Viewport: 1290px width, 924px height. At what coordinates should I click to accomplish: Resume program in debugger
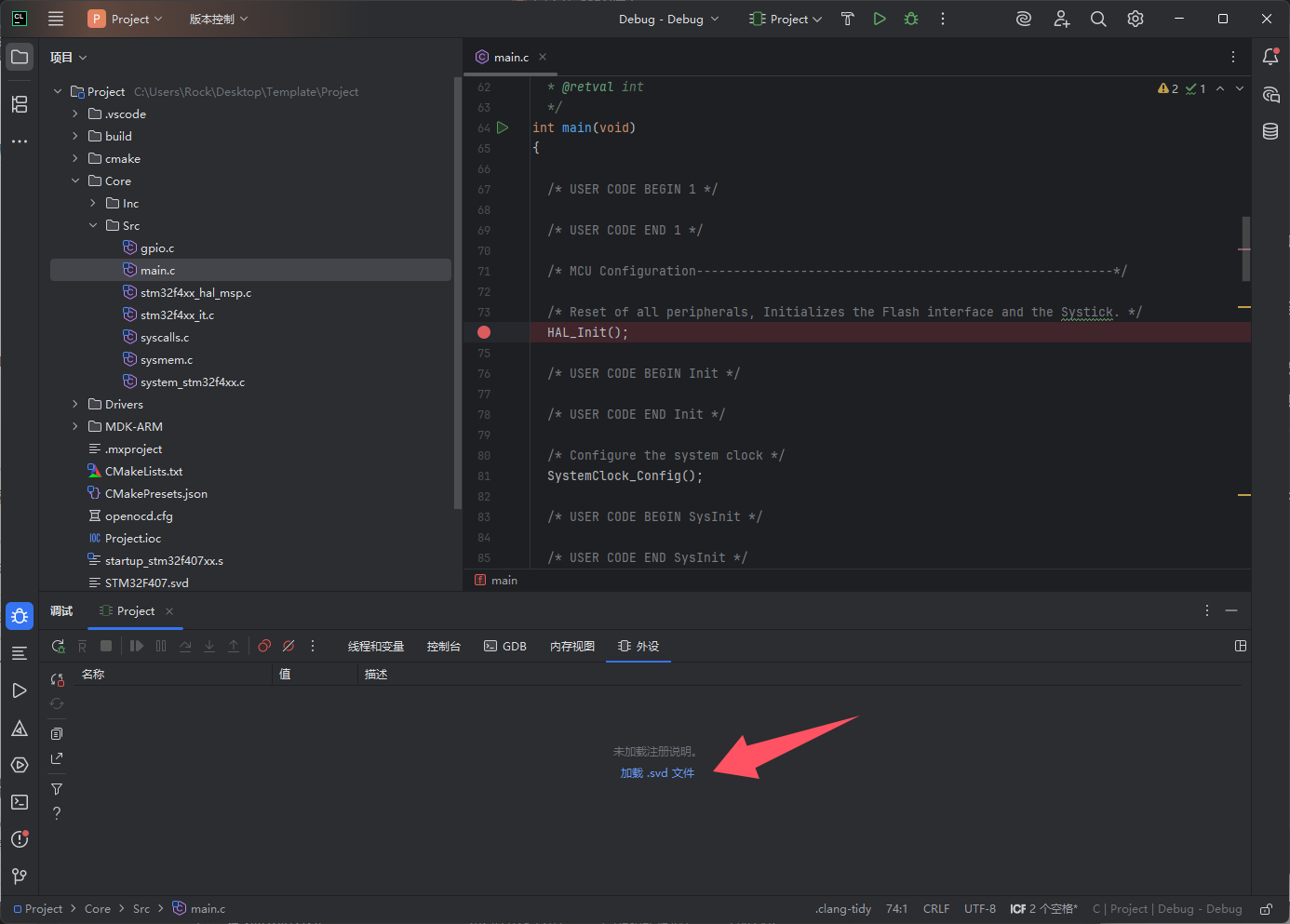pos(137,646)
